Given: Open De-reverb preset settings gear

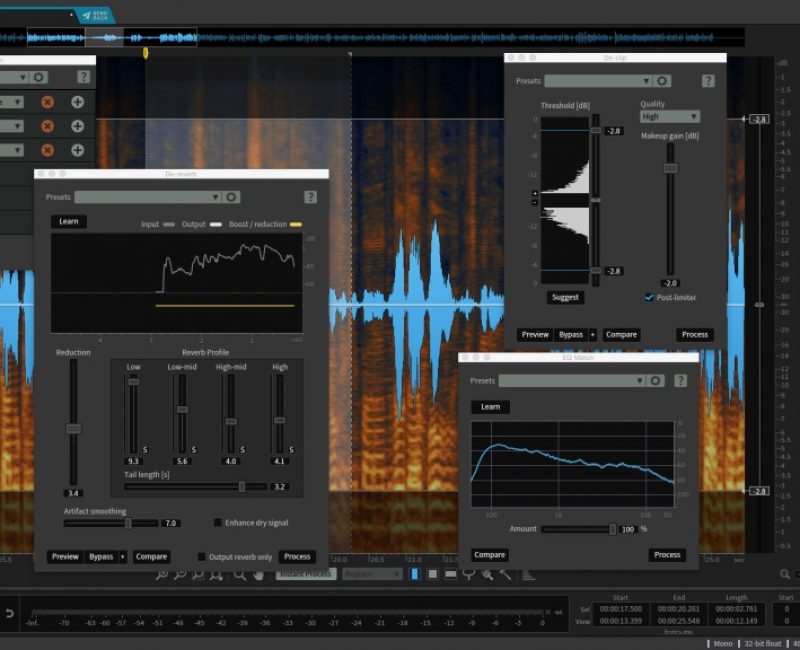Looking at the screenshot, I should [231, 197].
